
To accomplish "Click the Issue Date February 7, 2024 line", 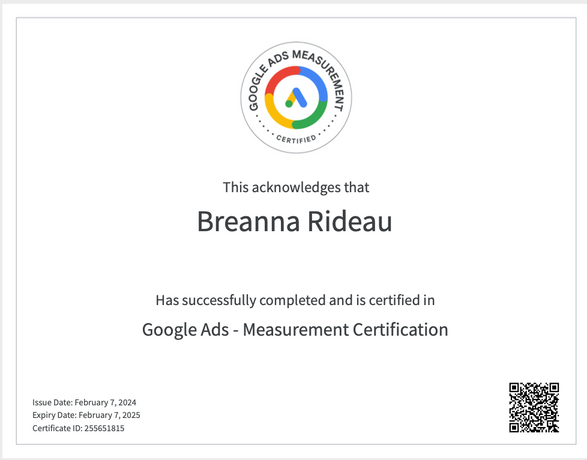I will click(x=84, y=402).
